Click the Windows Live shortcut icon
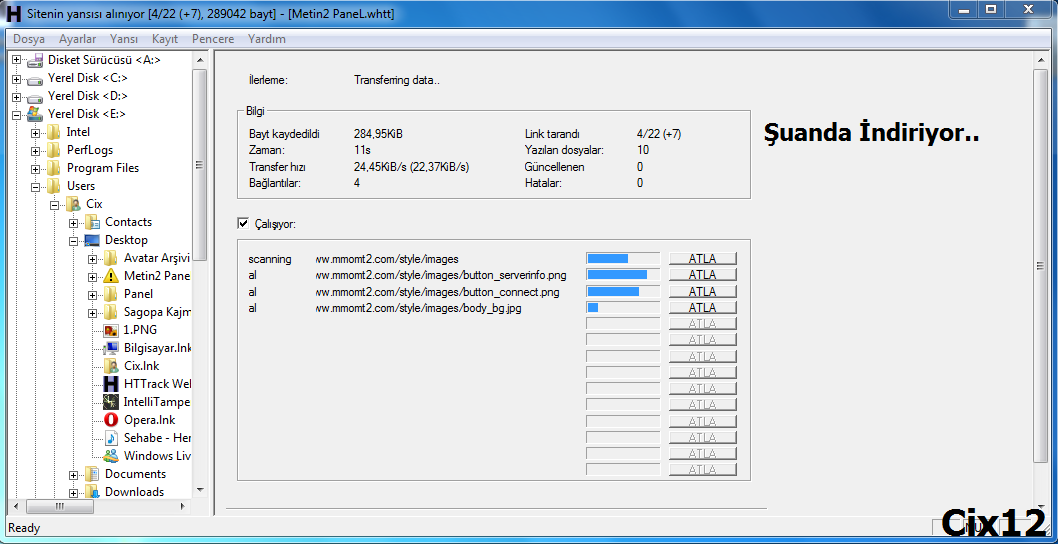The width and height of the screenshot is (1058, 544). [111, 456]
